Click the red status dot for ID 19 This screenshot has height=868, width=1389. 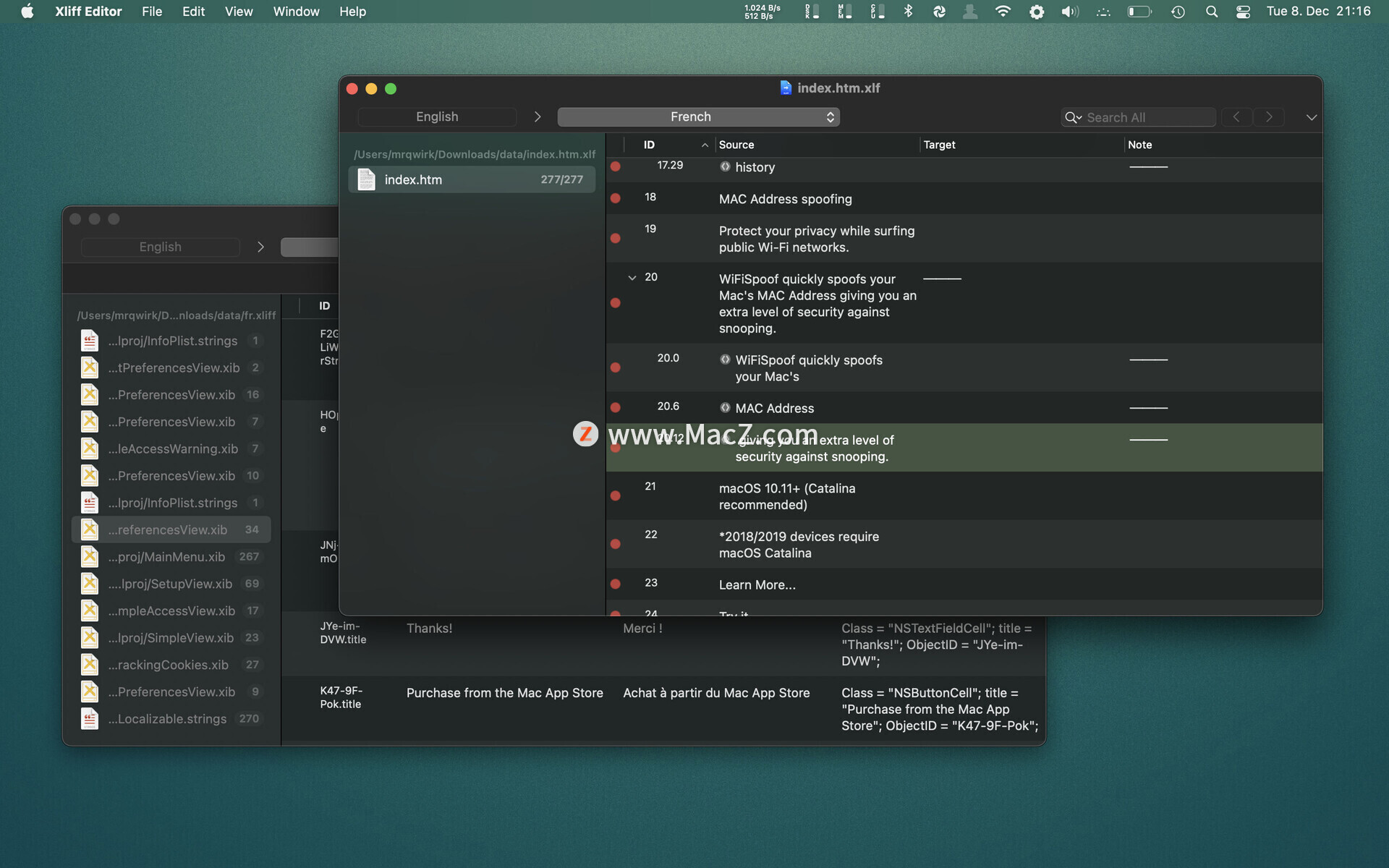coord(614,238)
